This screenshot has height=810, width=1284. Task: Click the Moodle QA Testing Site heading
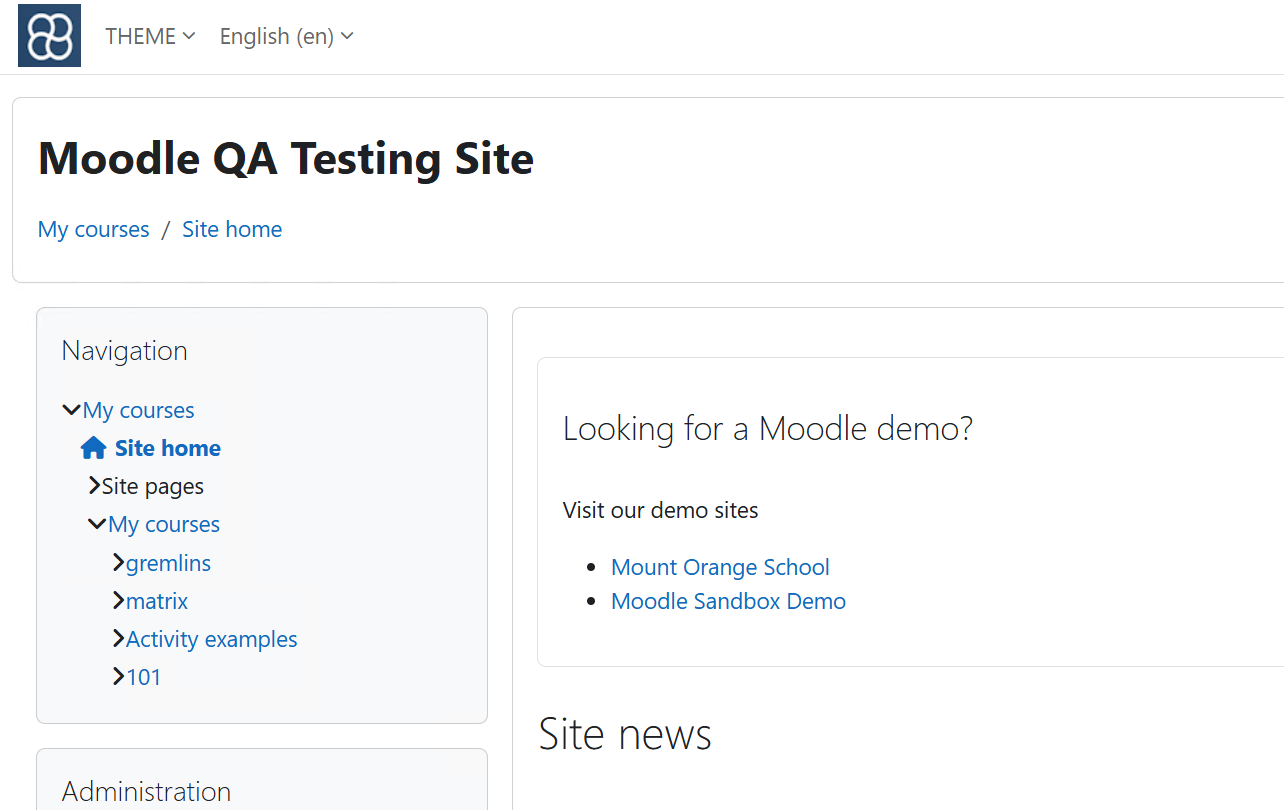[286, 158]
